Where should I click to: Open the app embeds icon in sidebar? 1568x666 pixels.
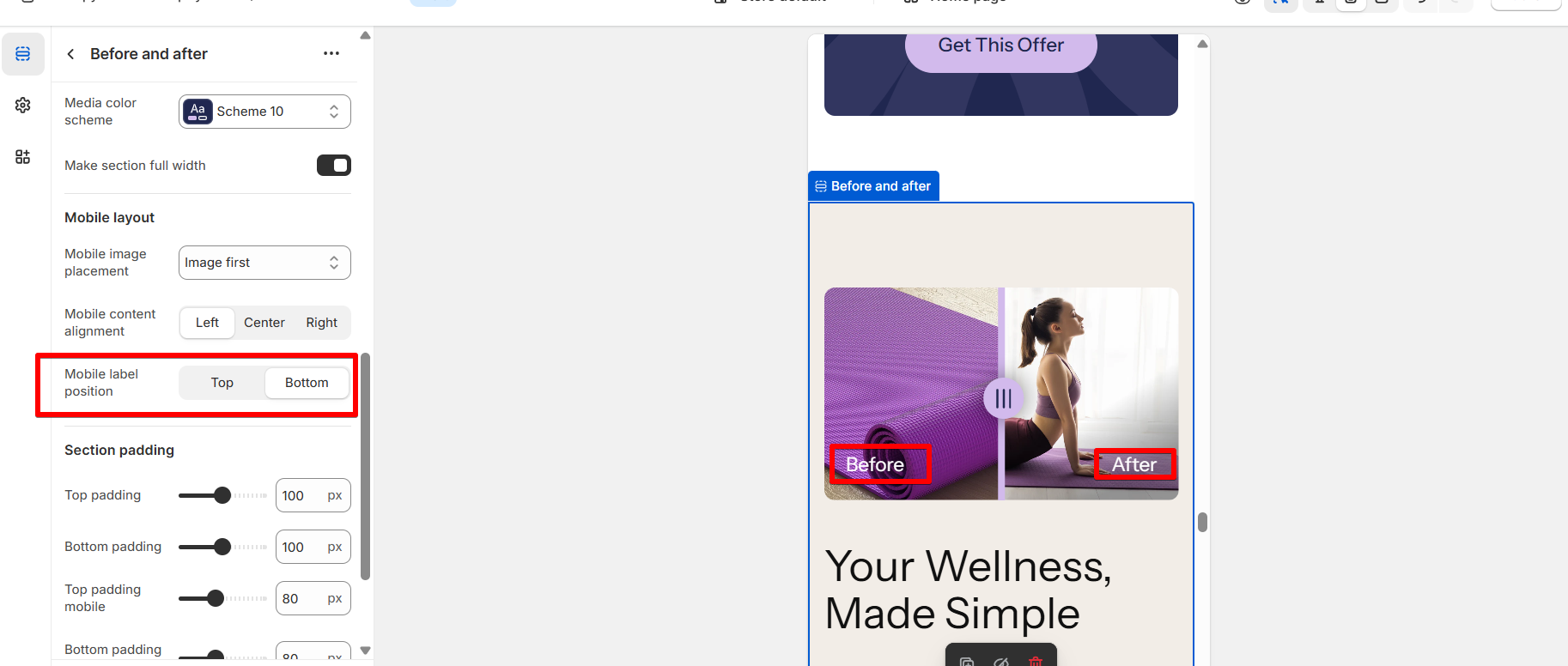pos(23,156)
